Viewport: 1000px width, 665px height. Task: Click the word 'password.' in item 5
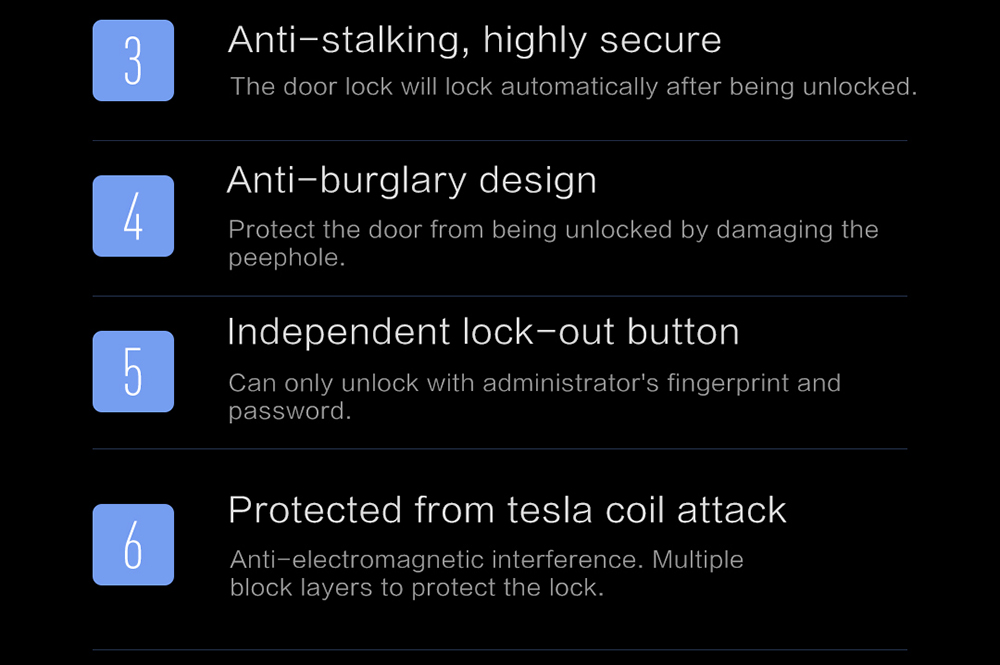[290, 411]
